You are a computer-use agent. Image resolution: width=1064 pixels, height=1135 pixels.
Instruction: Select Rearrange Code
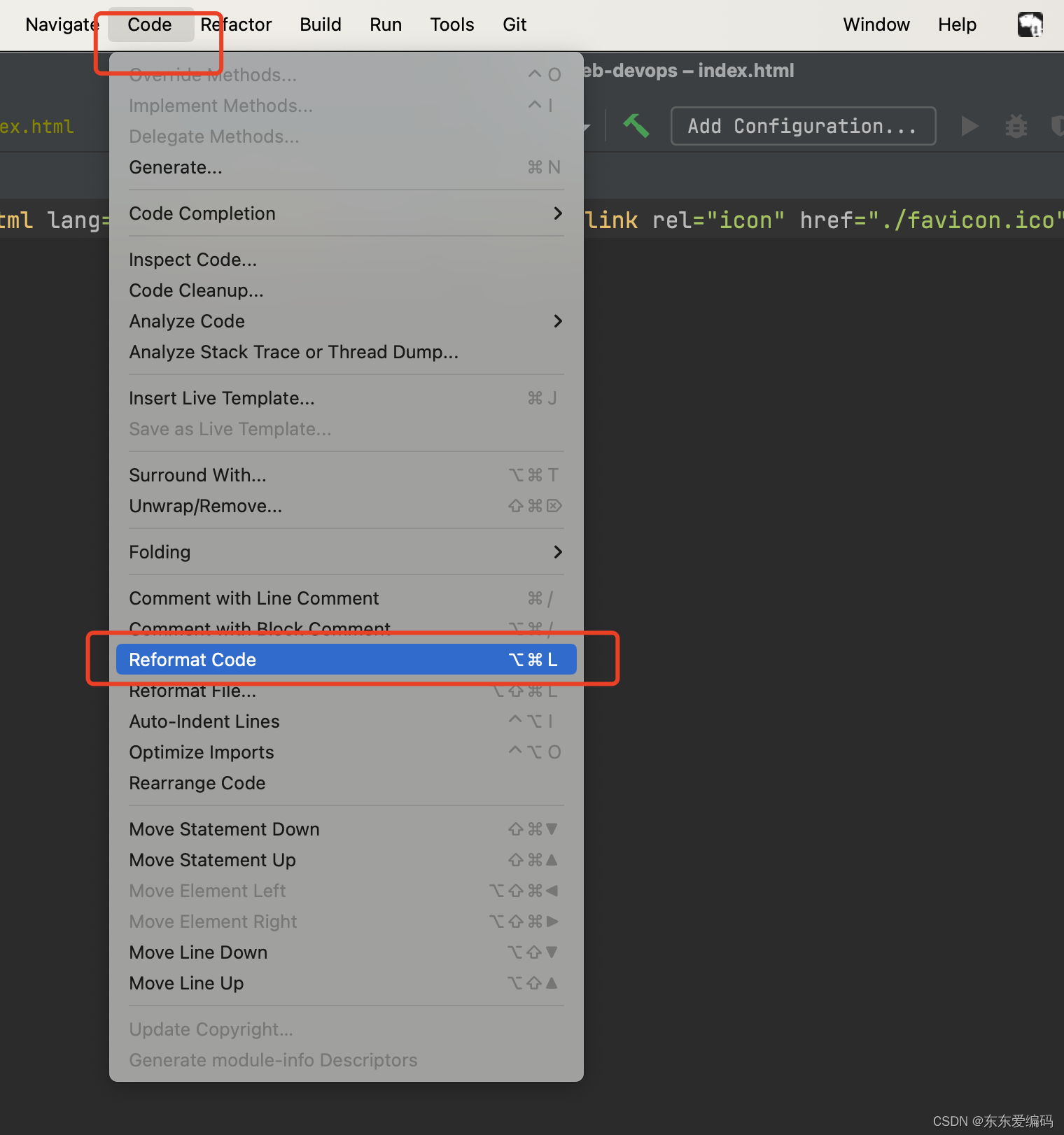point(346,783)
